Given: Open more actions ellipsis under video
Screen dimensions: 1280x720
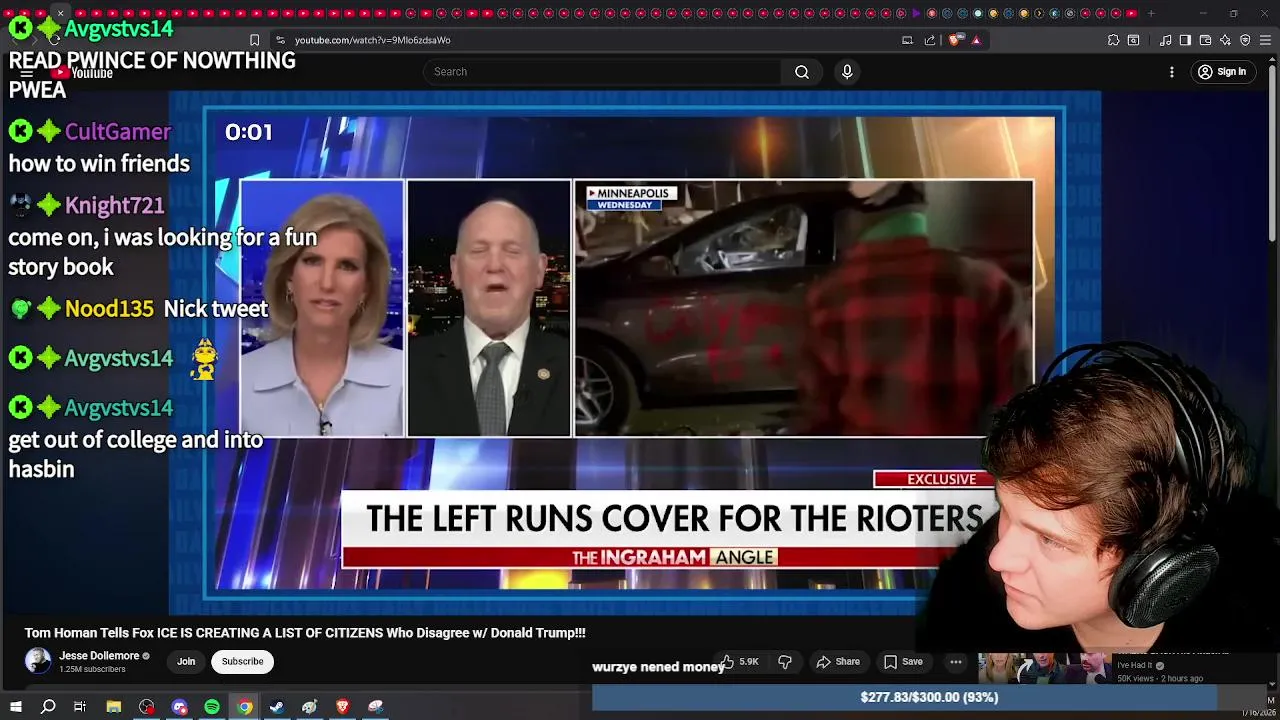Looking at the screenshot, I should (956, 662).
